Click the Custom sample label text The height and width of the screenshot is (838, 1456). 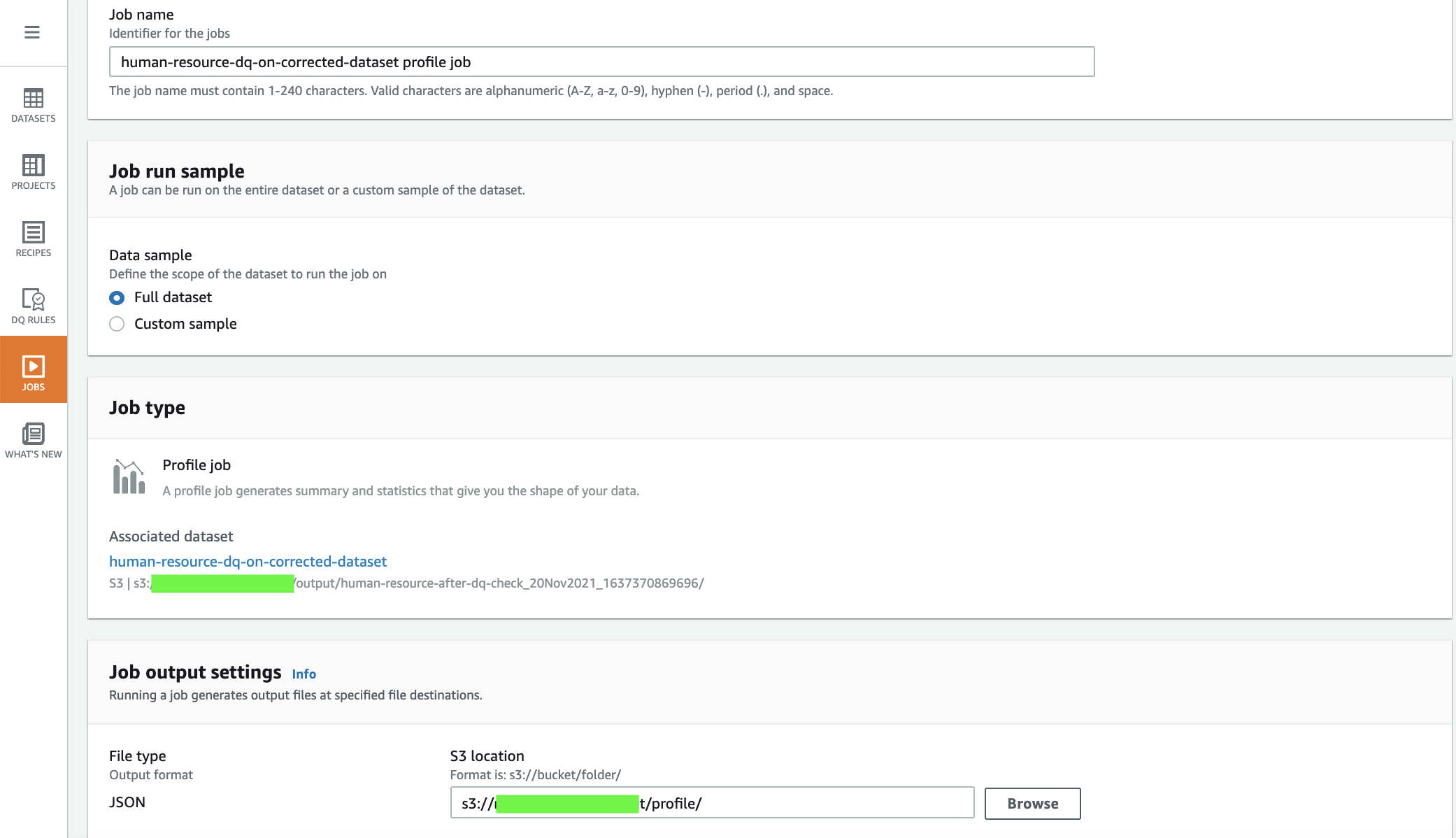click(x=185, y=324)
